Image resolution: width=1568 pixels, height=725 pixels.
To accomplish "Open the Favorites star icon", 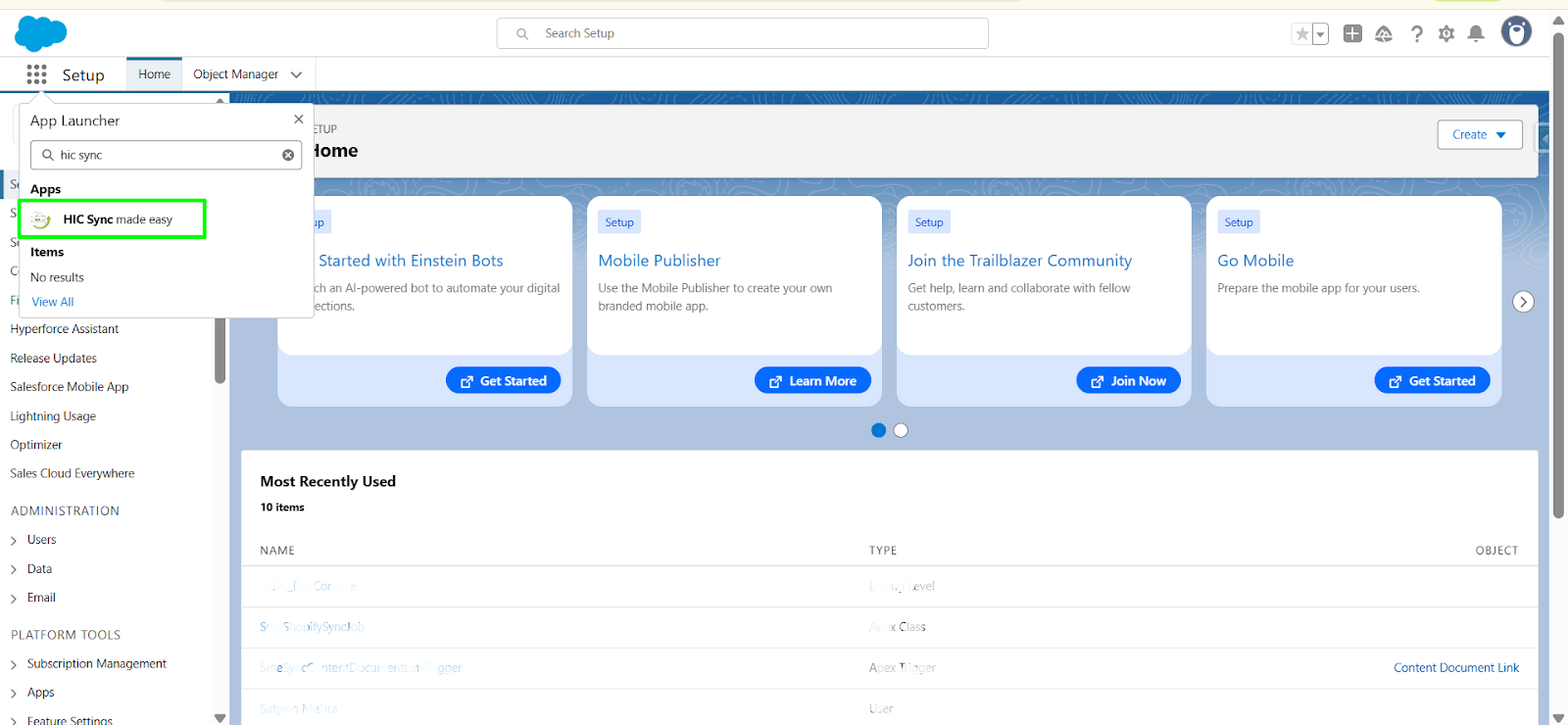I will (1301, 34).
